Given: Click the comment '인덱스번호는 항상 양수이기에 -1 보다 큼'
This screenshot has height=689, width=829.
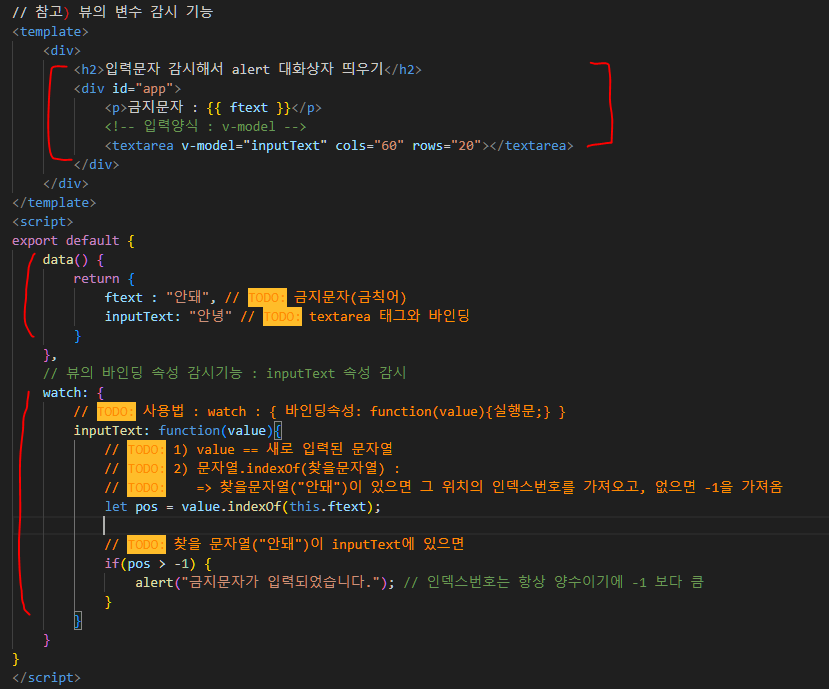Looking at the screenshot, I should click(565, 582).
